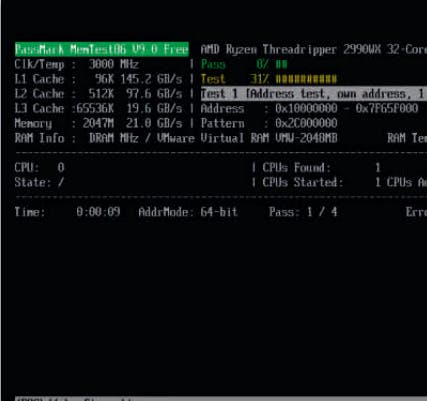Click the AddrMode 64-bit label
Screen dimensions: 427x401
[x=188, y=212]
